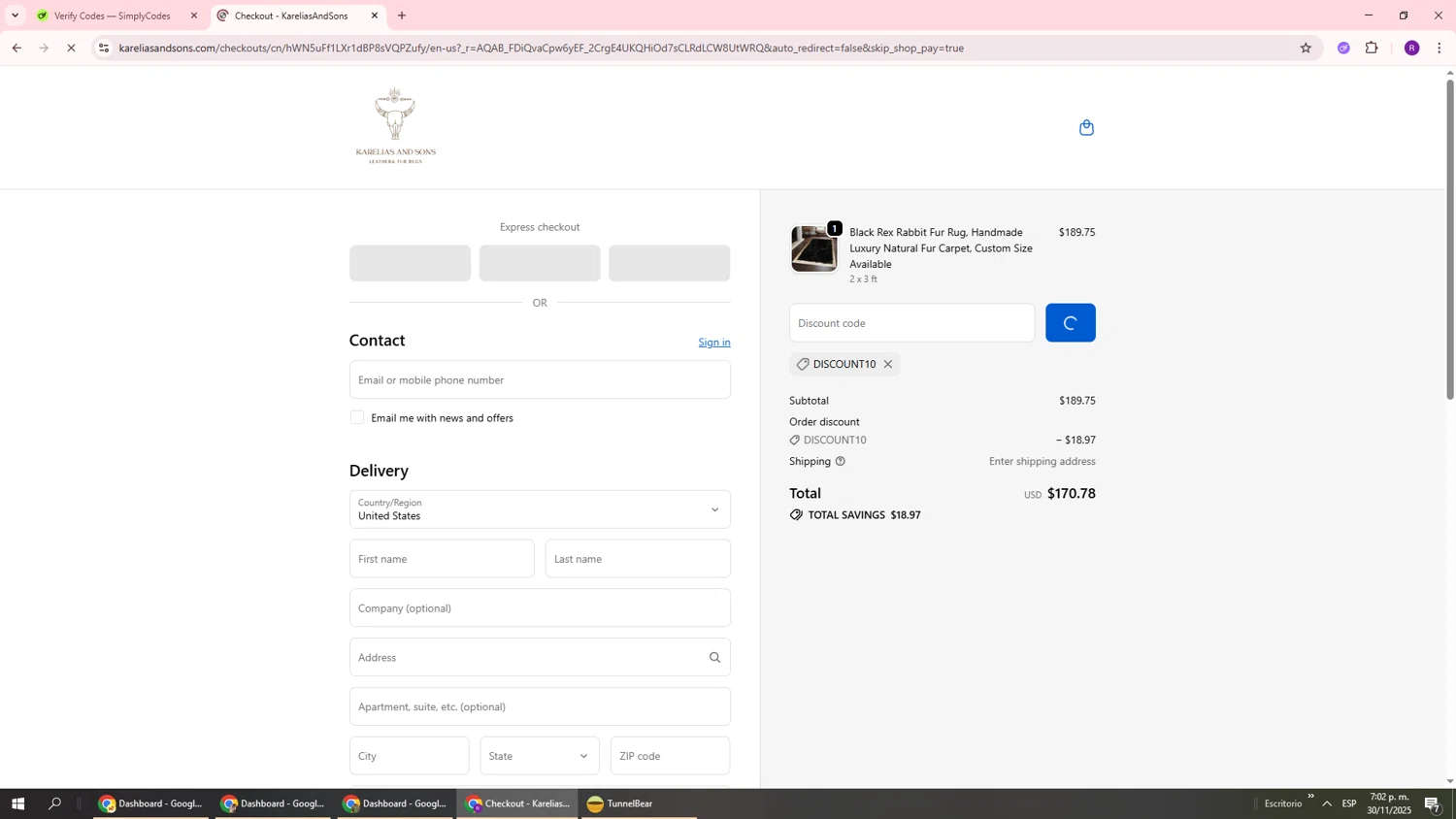Open notification center icon
This screenshot has height=819, width=1456.
(x=1433, y=803)
